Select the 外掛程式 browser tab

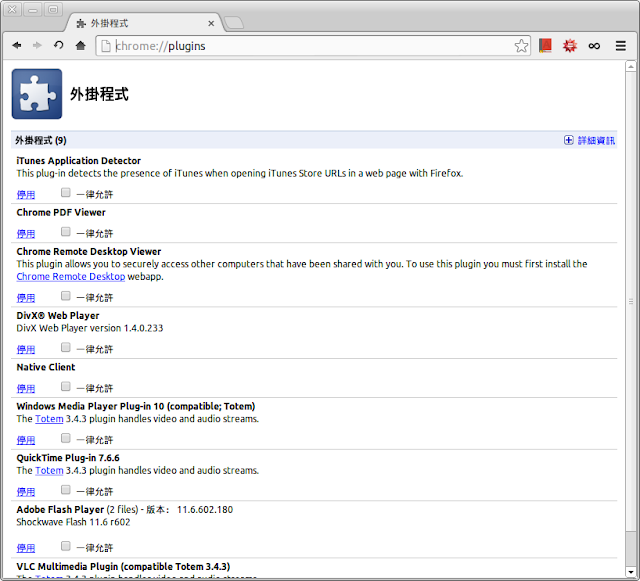point(143,23)
